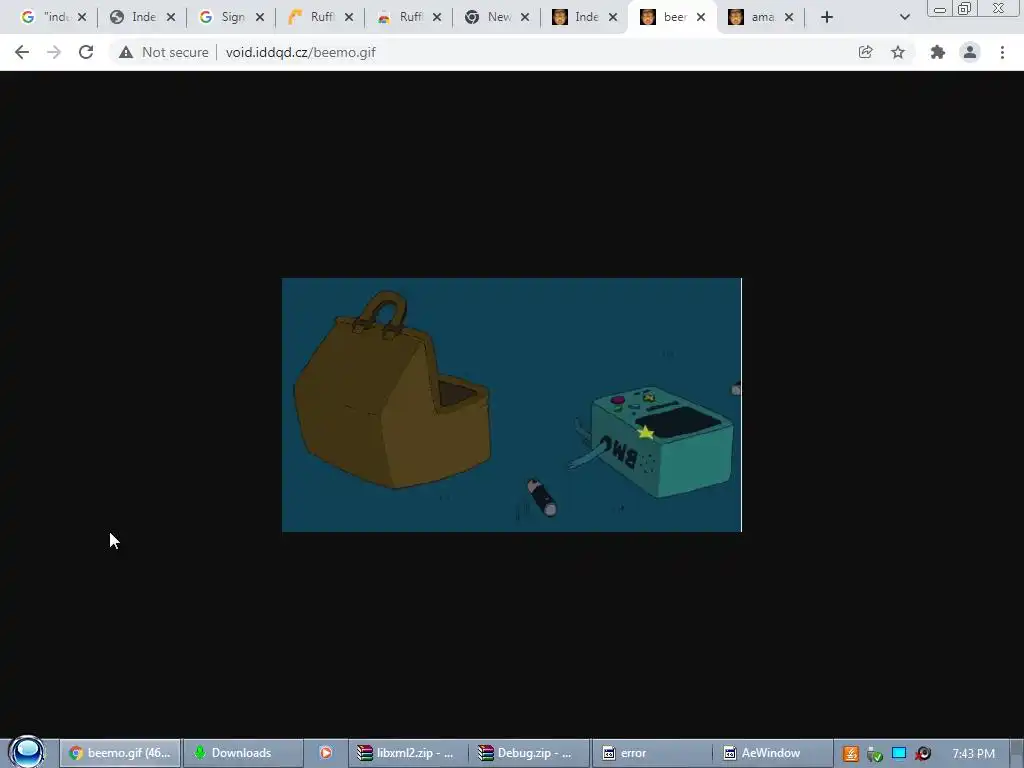Click the volume tray icon
The width and height of the screenshot is (1024, 768).
923,754
